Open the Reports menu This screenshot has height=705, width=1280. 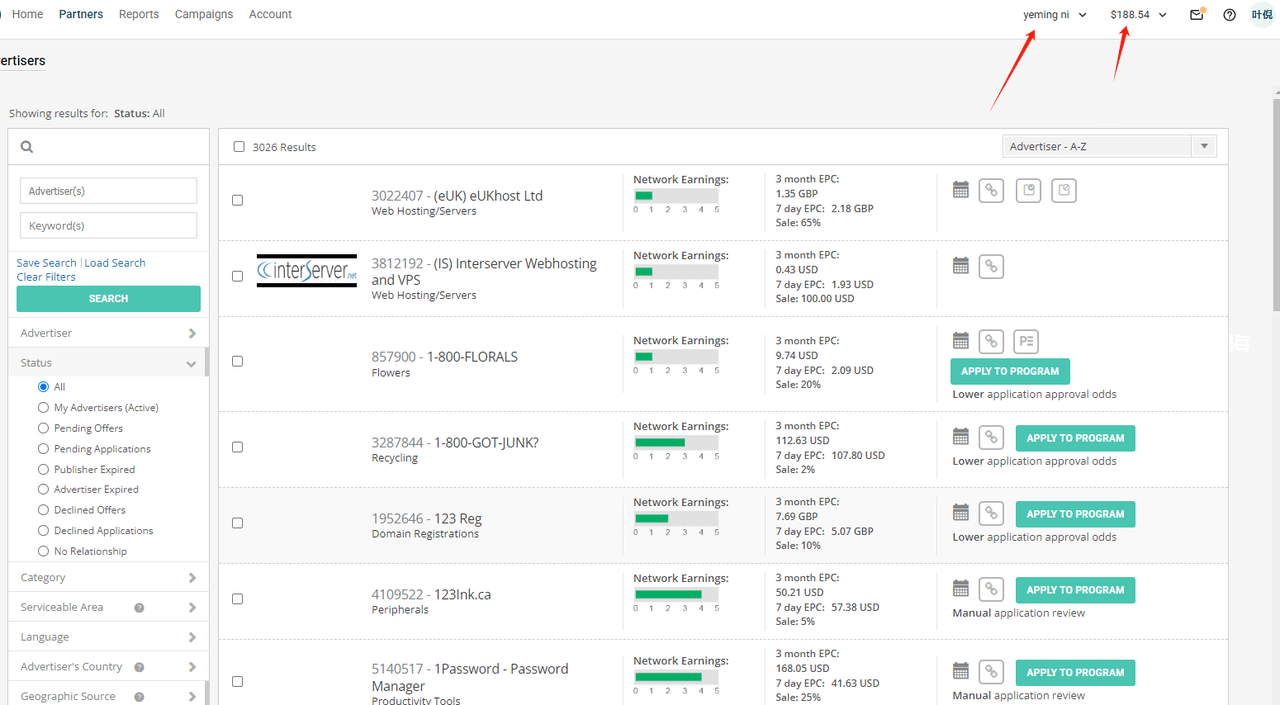(139, 14)
